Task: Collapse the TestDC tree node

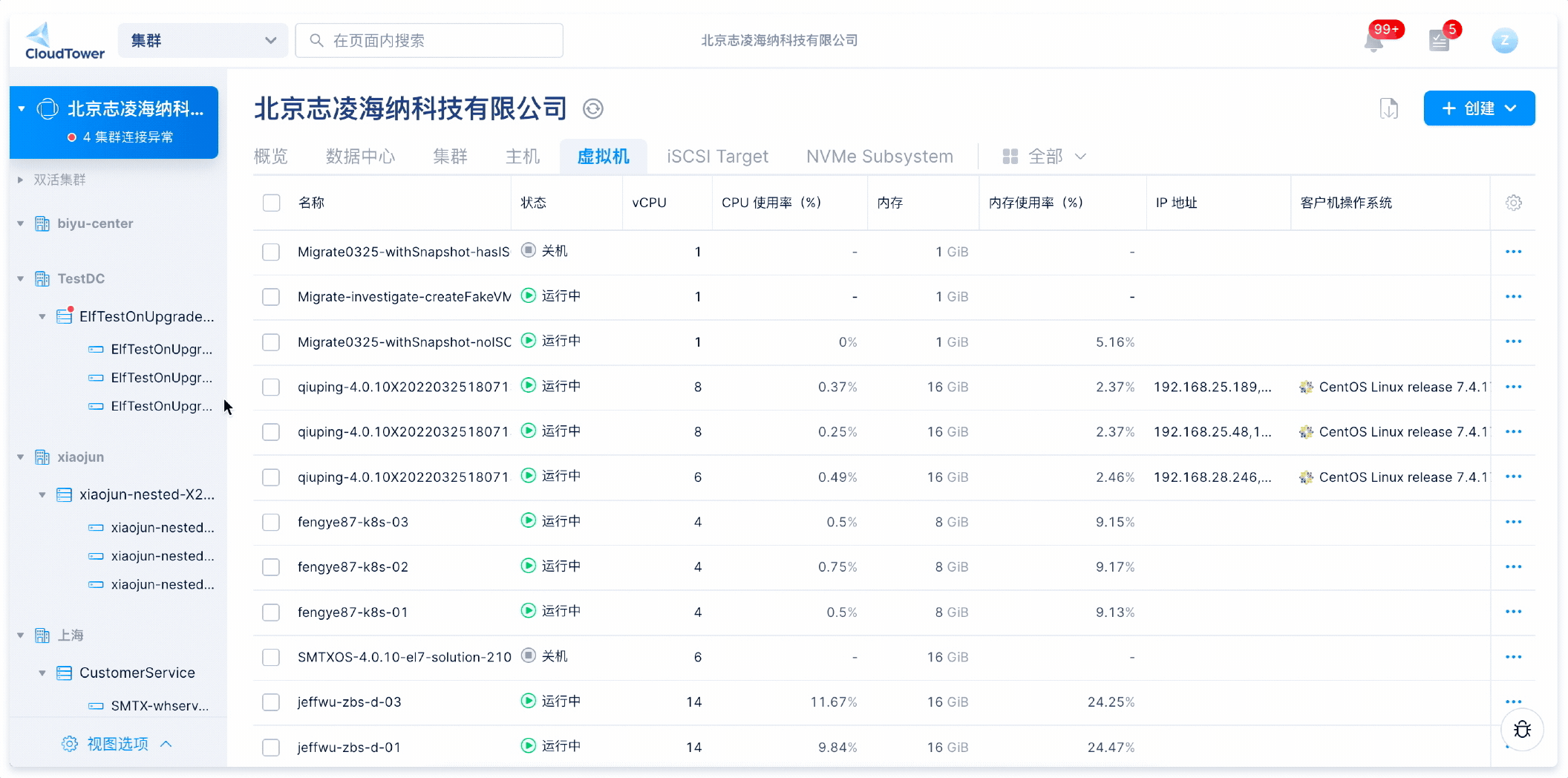Action: click(x=20, y=278)
